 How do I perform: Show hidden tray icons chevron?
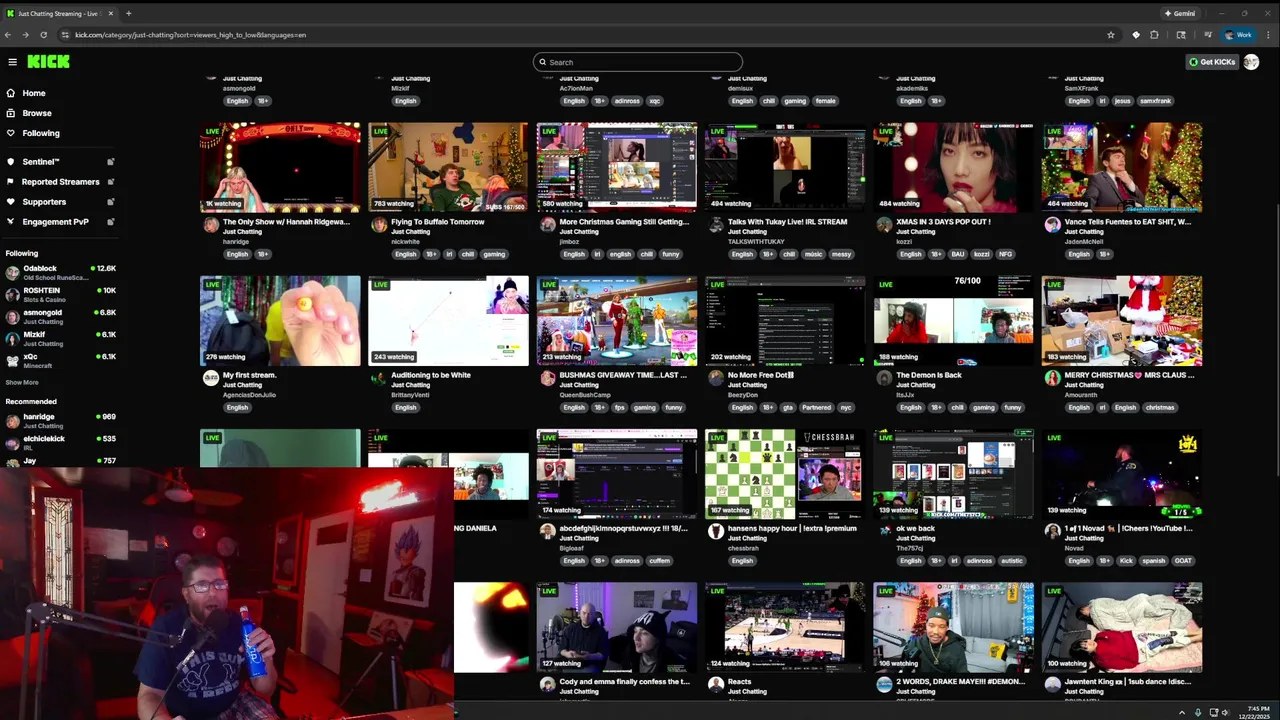[x=1182, y=712]
